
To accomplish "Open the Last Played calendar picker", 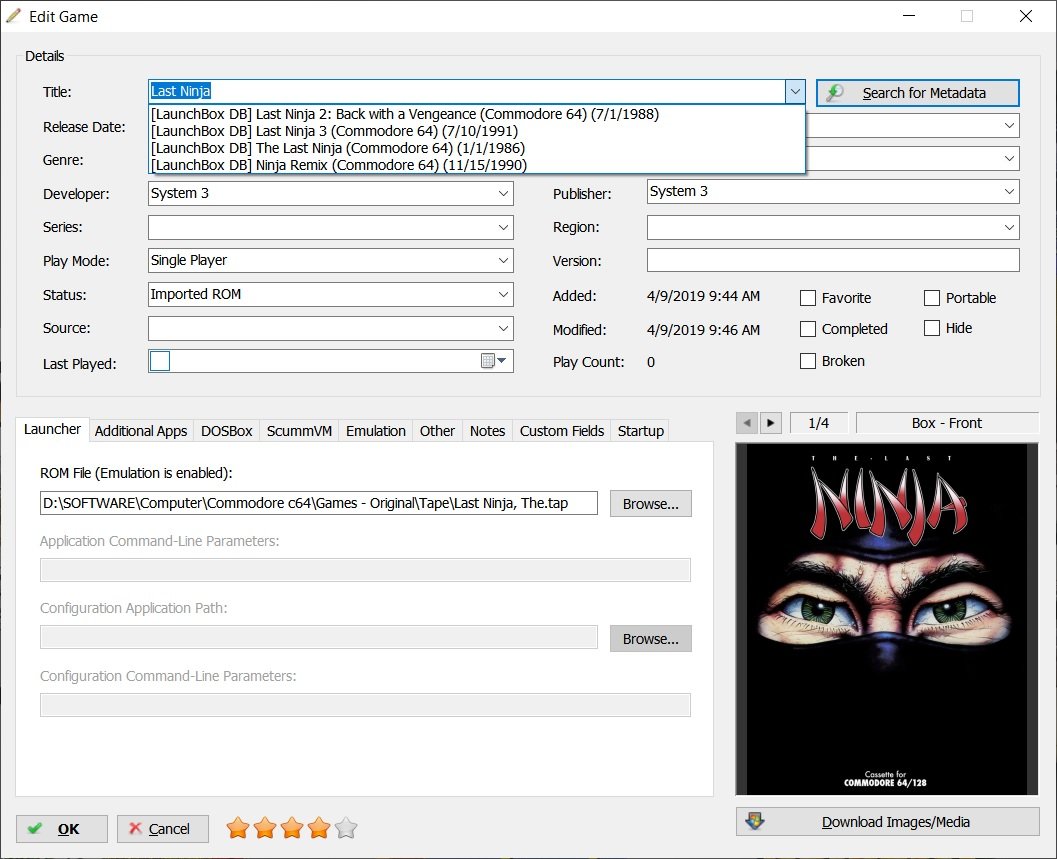I will pos(494,361).
